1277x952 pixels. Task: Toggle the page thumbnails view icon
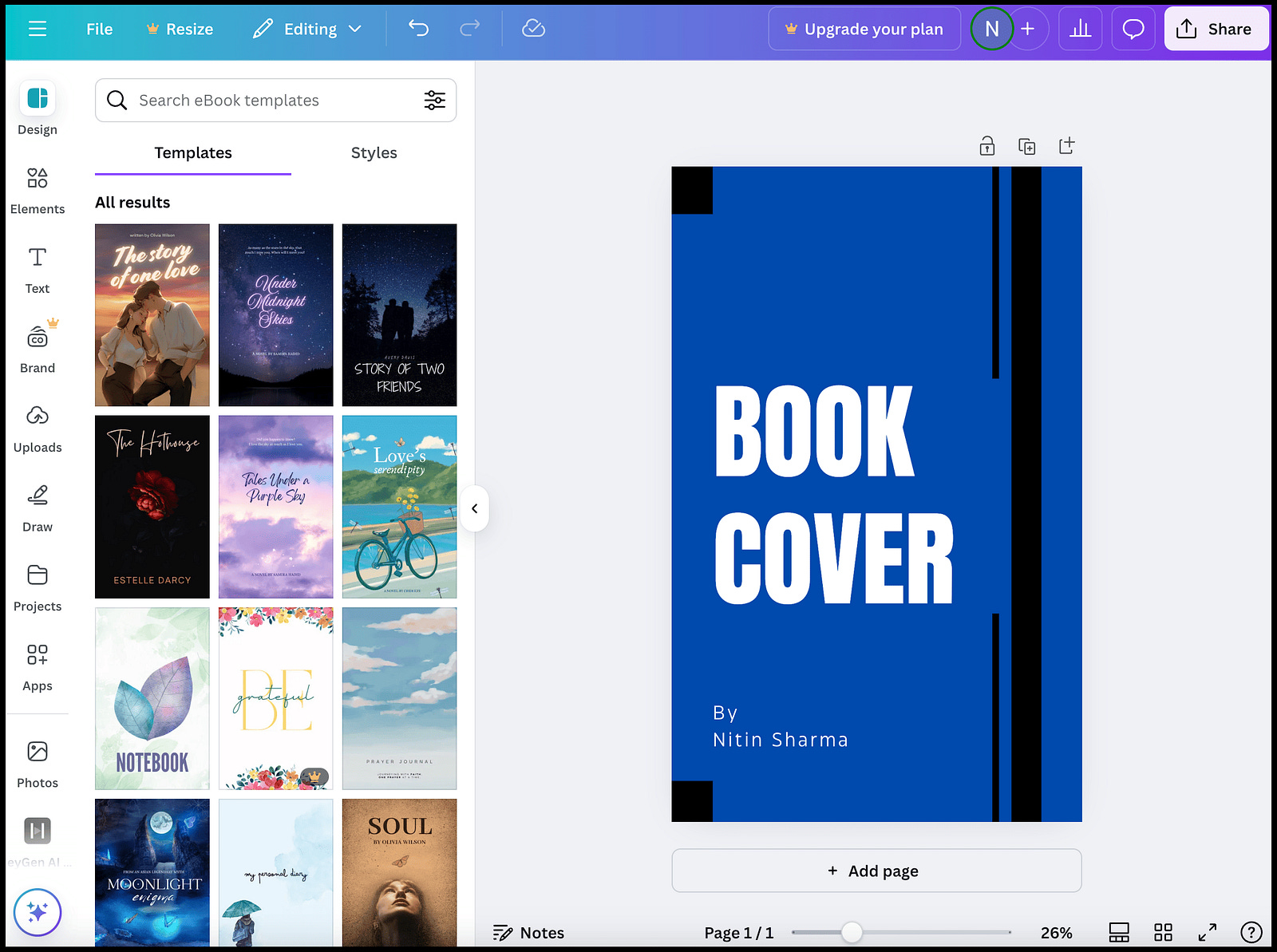pyautogui.click(x=1120, y=932)
